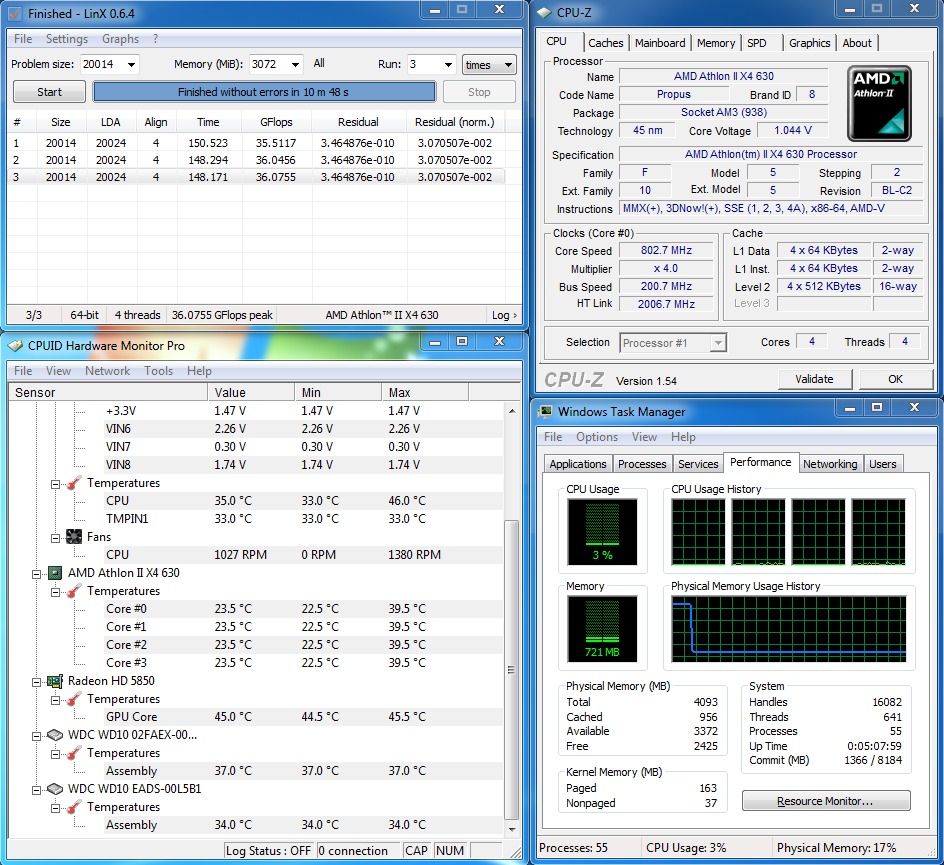Click the Fans sensor group icon

[x=74, y=537]
